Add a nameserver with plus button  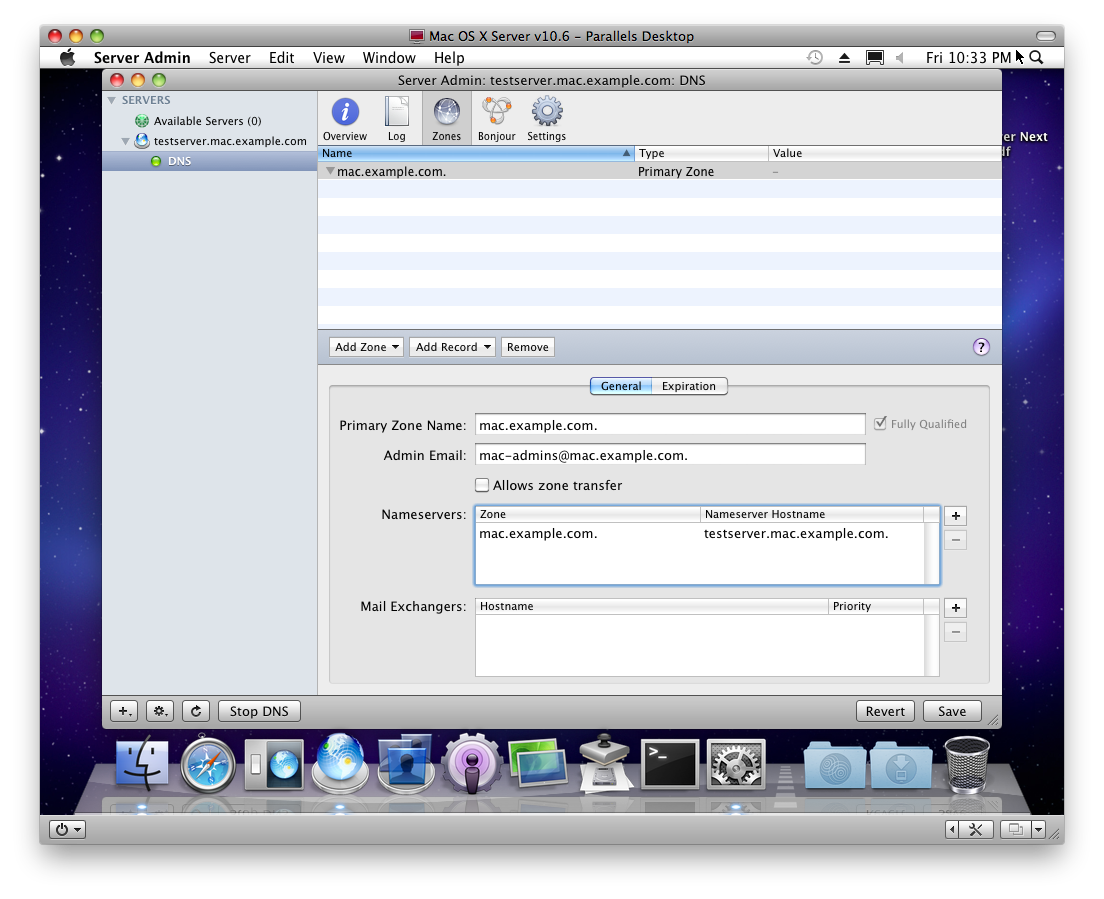click(x=955, y=516)
